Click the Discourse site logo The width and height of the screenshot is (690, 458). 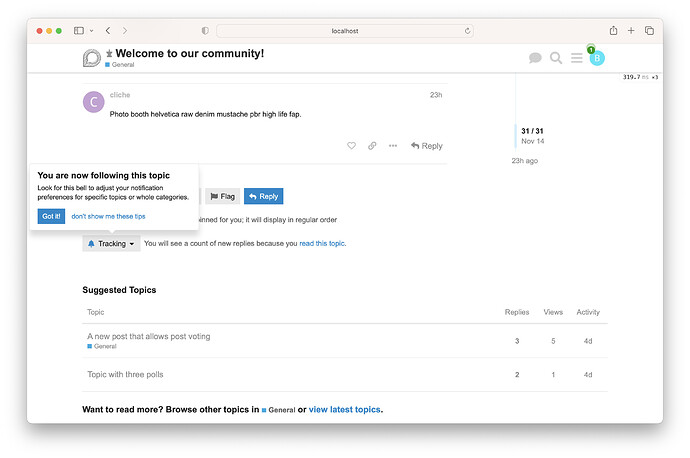pos(92,58)
